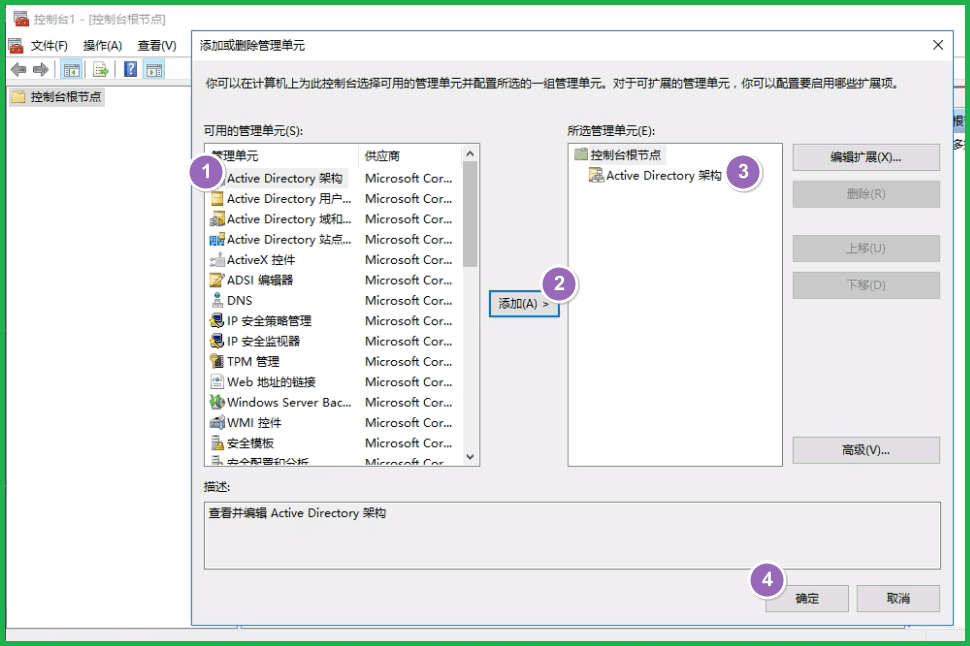Click the Export List toolbar icon

point(100,69)
